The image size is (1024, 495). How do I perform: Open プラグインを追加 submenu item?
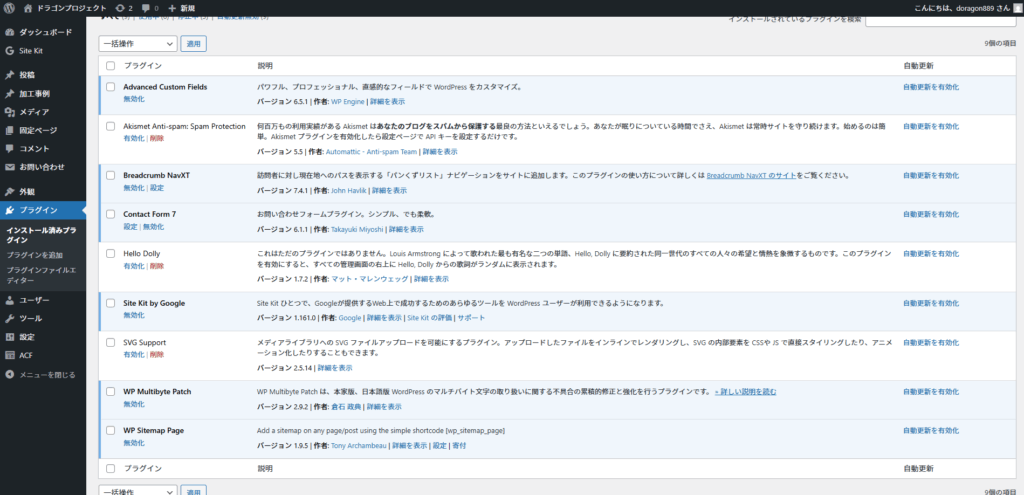point(34,256)
